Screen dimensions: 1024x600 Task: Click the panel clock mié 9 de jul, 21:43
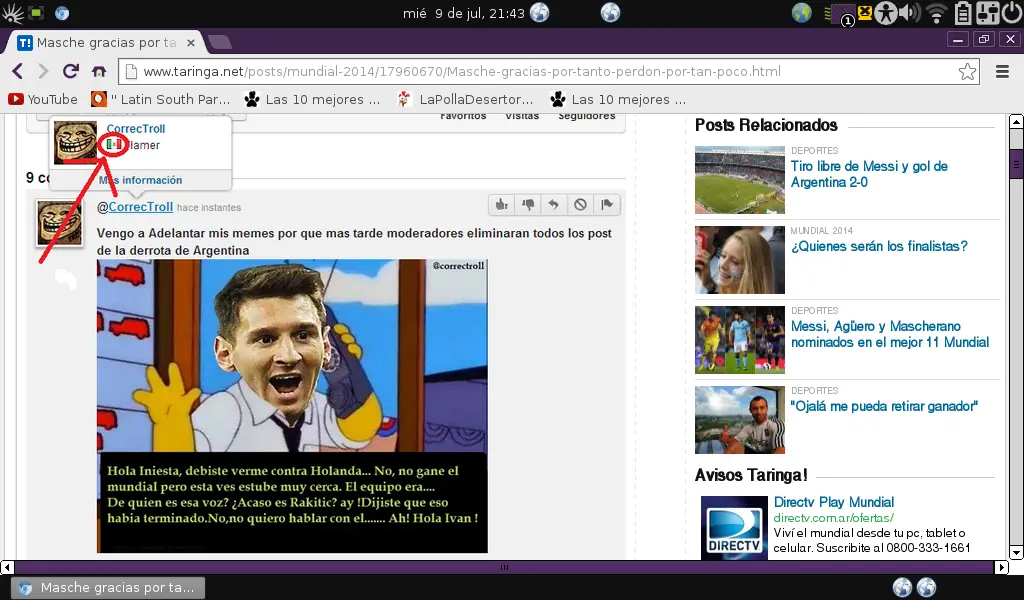pyautogui.click(x=464, y=13)
